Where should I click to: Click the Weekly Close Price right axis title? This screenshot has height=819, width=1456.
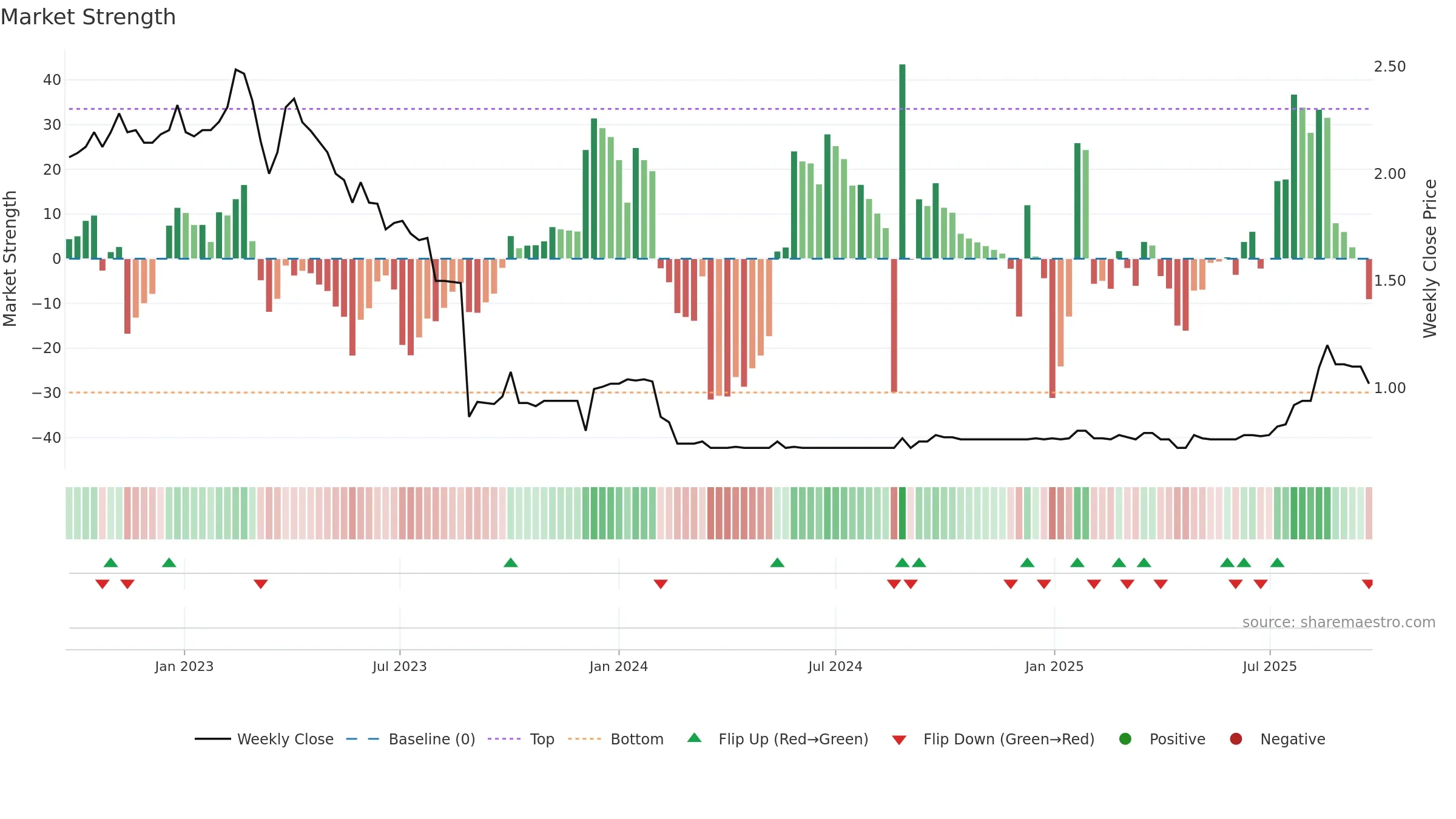[x=1430, y=258]
